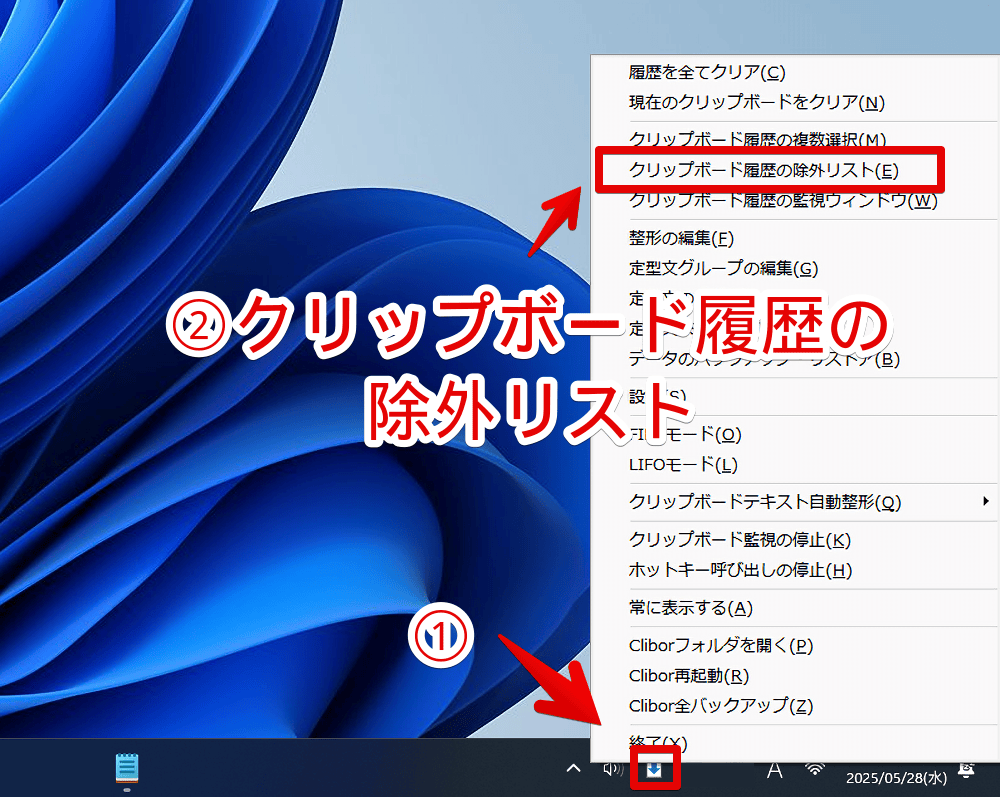Show hidden tray icons chevron

(573, 768)
